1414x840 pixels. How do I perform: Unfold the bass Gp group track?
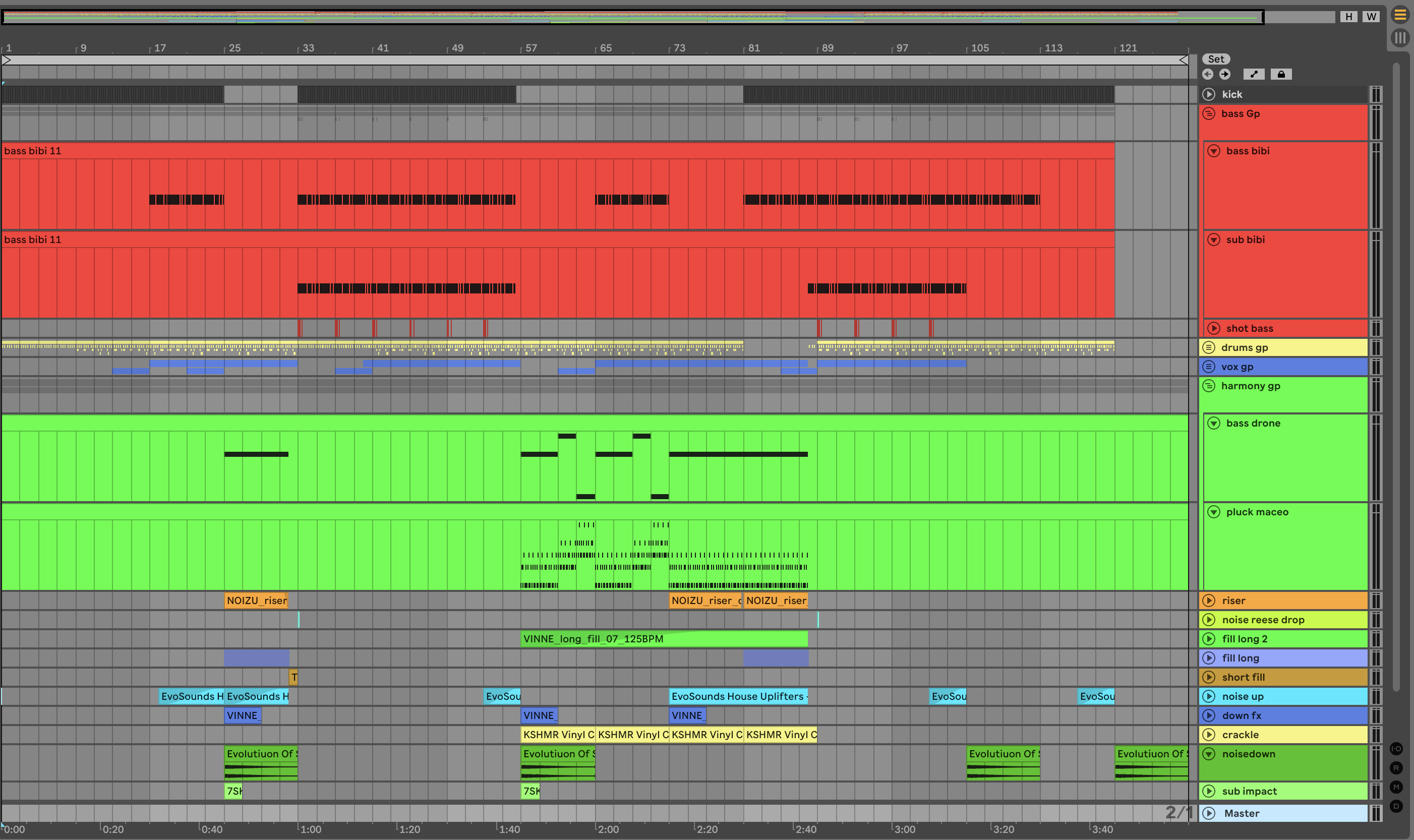(1209, 114)
